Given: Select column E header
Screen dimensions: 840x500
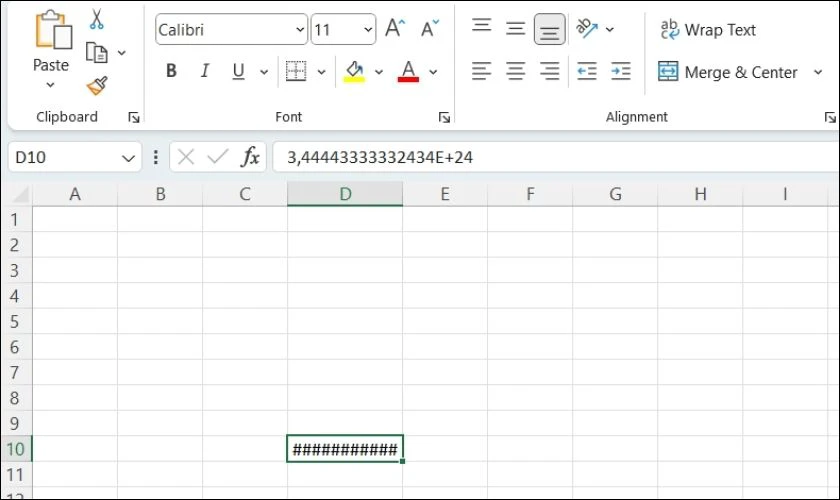Looking at the screenshot, I should pos(445,194).
